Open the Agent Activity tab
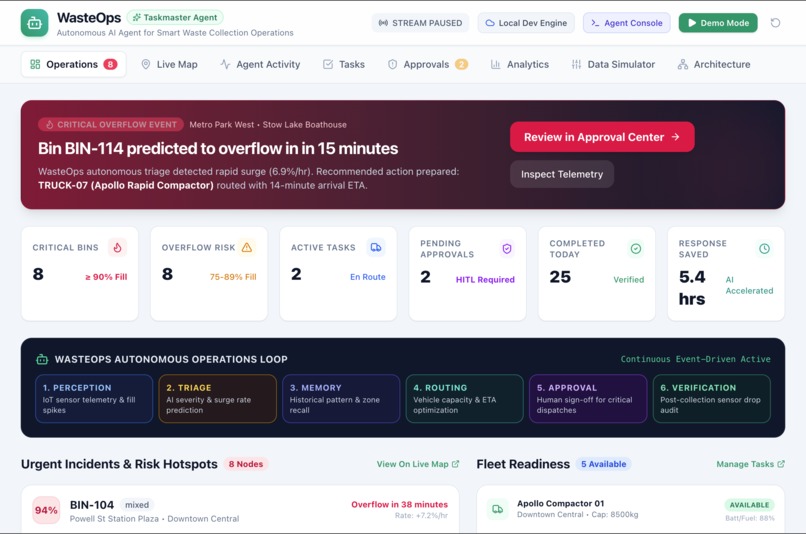 pyautogui.click(x=260, y=64)
